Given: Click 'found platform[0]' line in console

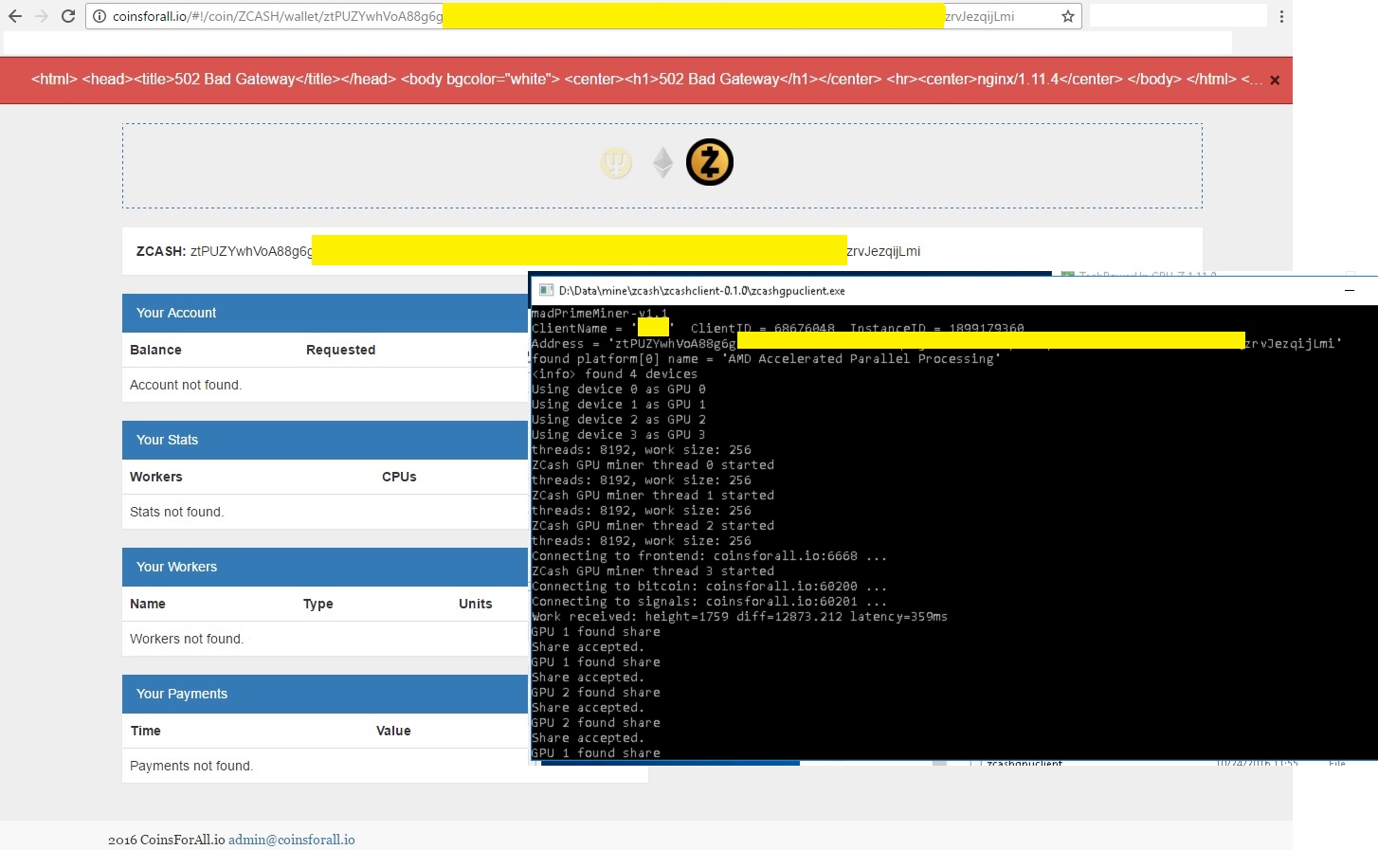Looking at the screenshot, I should (x=767, y=359).
